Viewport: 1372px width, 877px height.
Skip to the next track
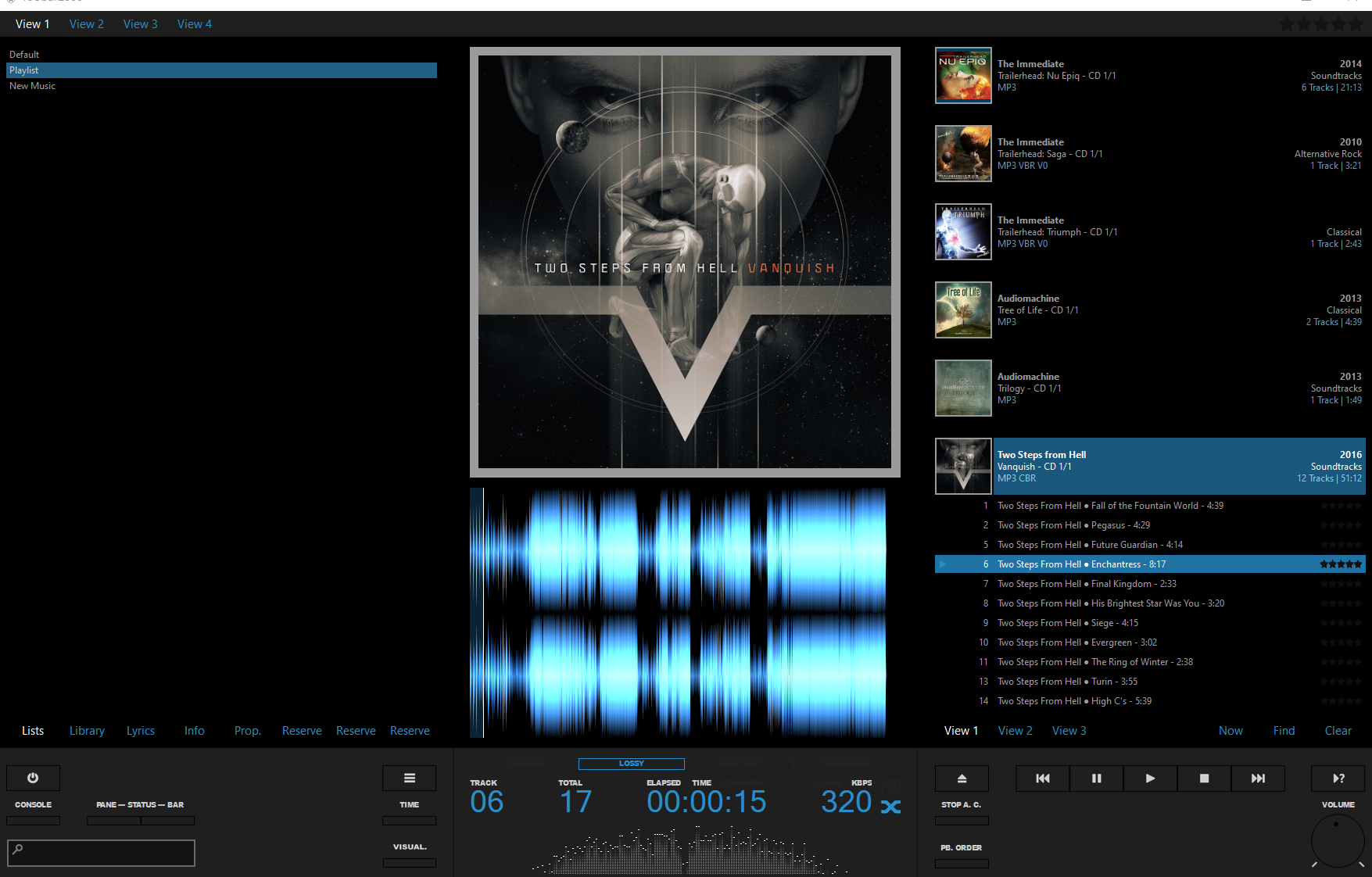(1258, 778)
